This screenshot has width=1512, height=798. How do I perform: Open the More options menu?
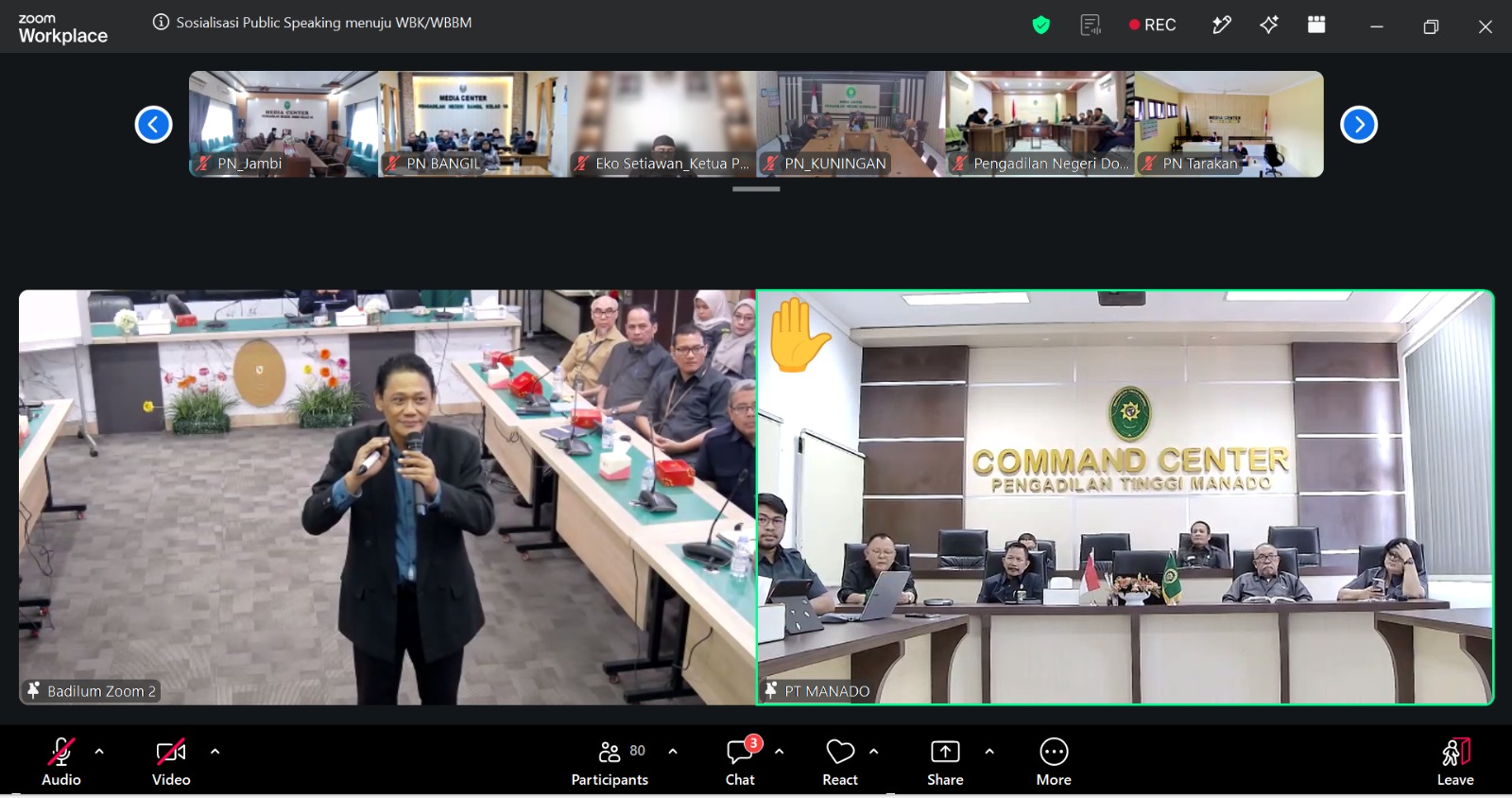1054,762
